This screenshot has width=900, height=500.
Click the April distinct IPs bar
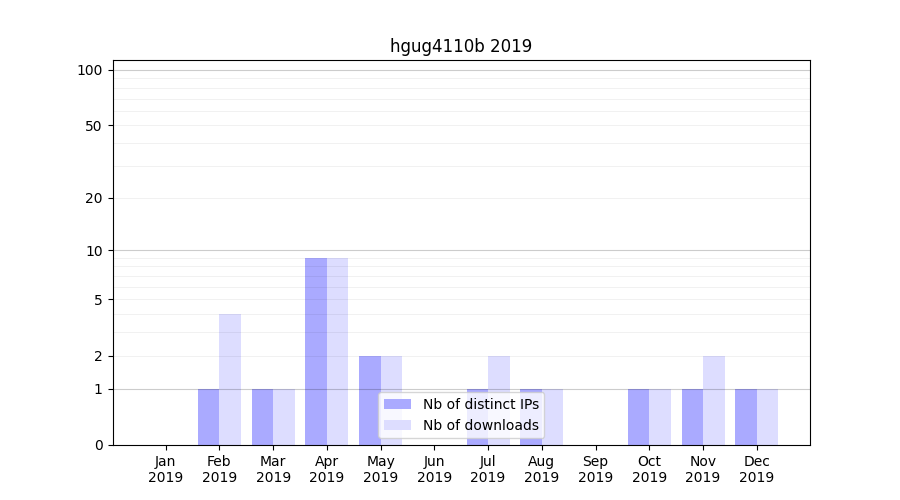(316, 351)
